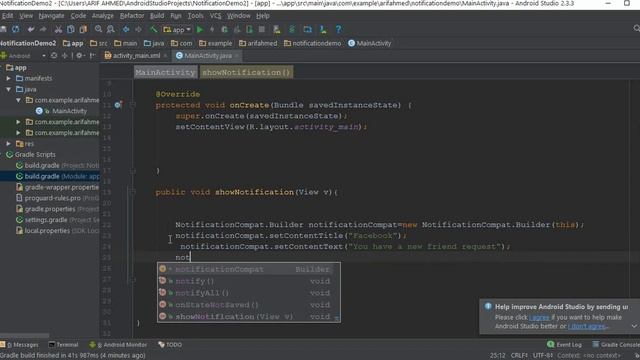This screenshot has width=640, height=360.
Task: Expand the res folder arrow
Action: tap(9, 144)
